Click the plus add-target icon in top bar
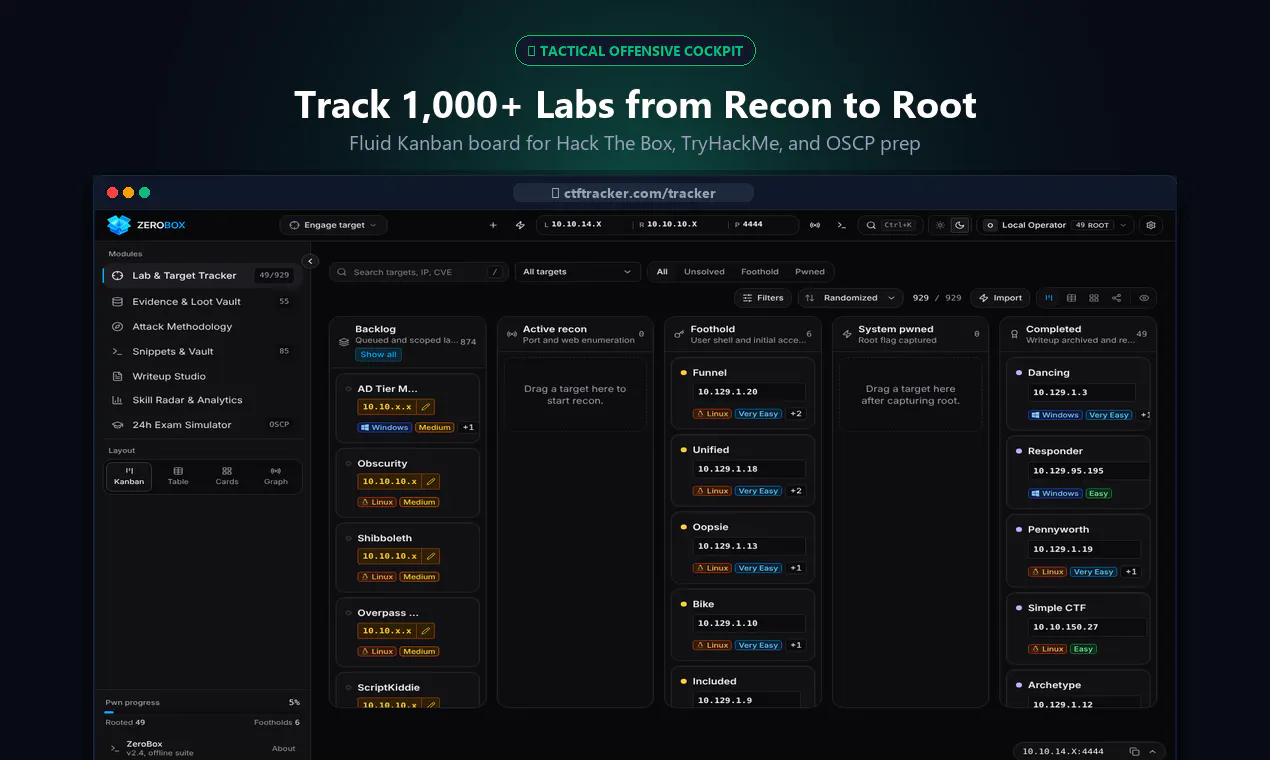1270x760 pixels. click(x=493, y=225)
